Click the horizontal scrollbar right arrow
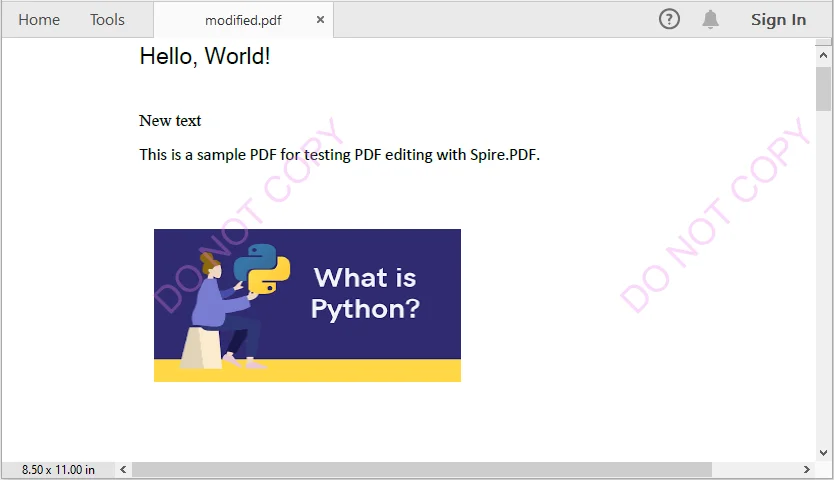 (x=806, y=469)
